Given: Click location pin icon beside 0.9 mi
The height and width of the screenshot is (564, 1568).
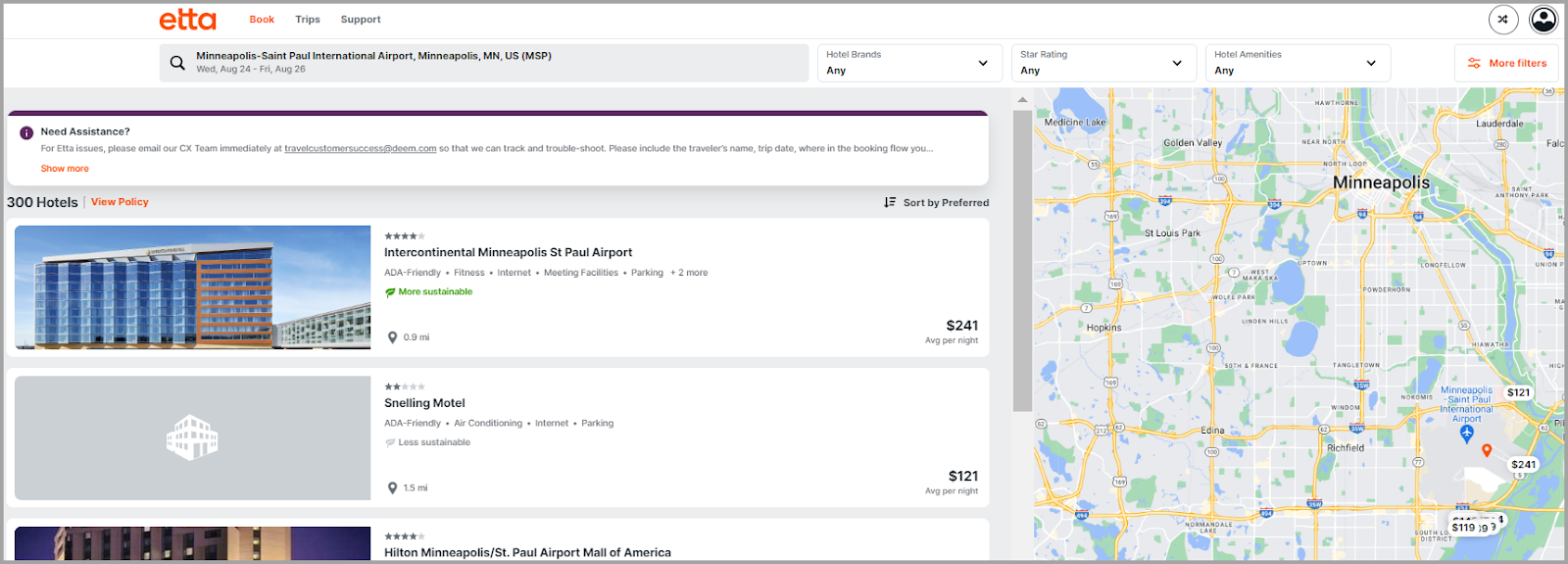Looking at the screenshot, I should point(393,337).
